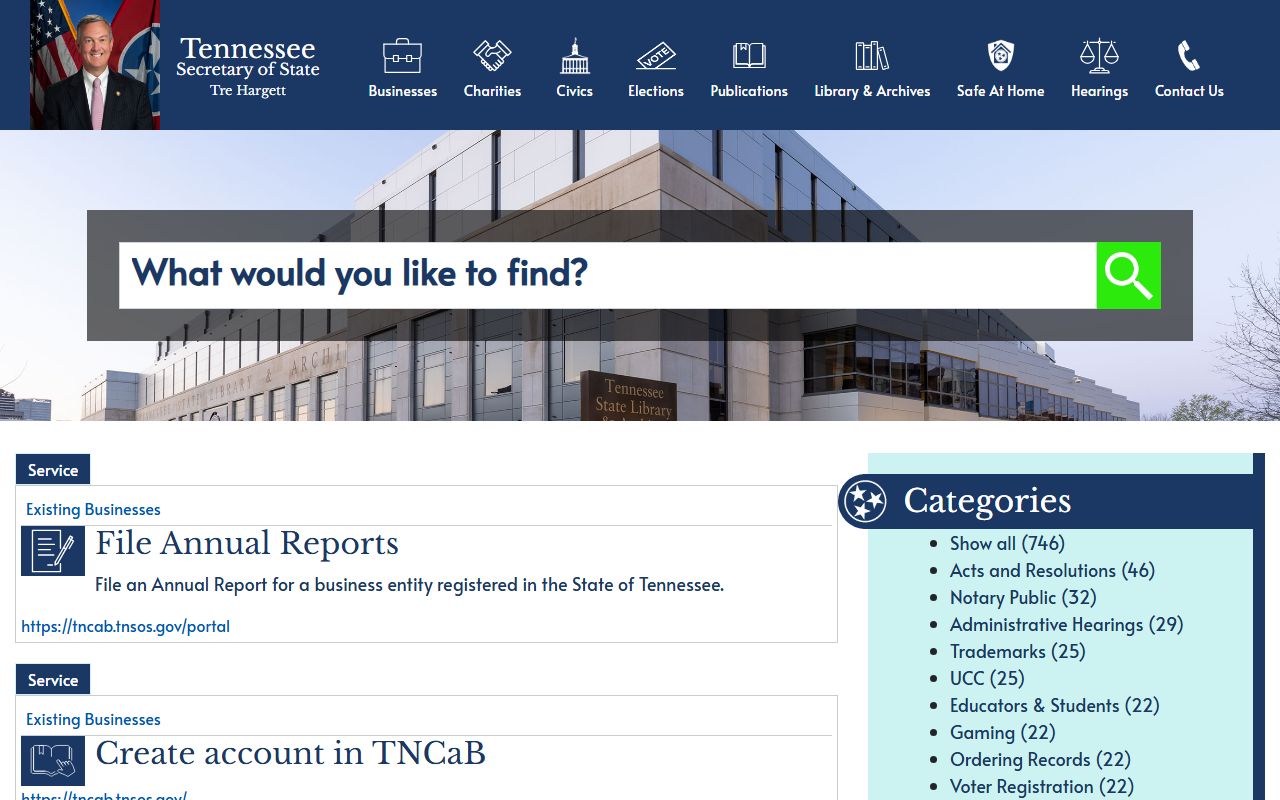Click the Safe At Home shield icon
This screenshot has width=1280, height=800.
tap(1000, 56)
